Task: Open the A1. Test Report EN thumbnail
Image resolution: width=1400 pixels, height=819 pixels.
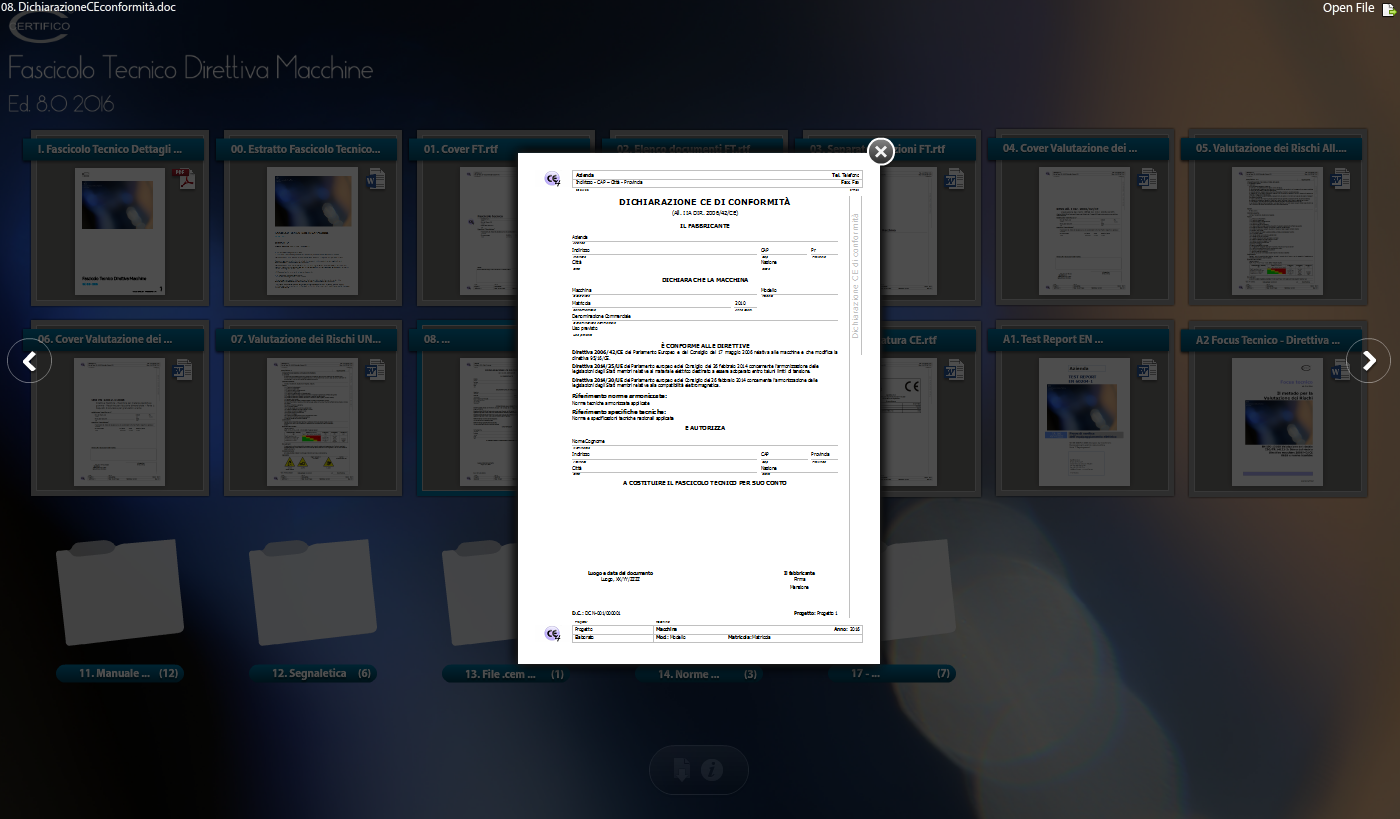Action: [1081, 421]
